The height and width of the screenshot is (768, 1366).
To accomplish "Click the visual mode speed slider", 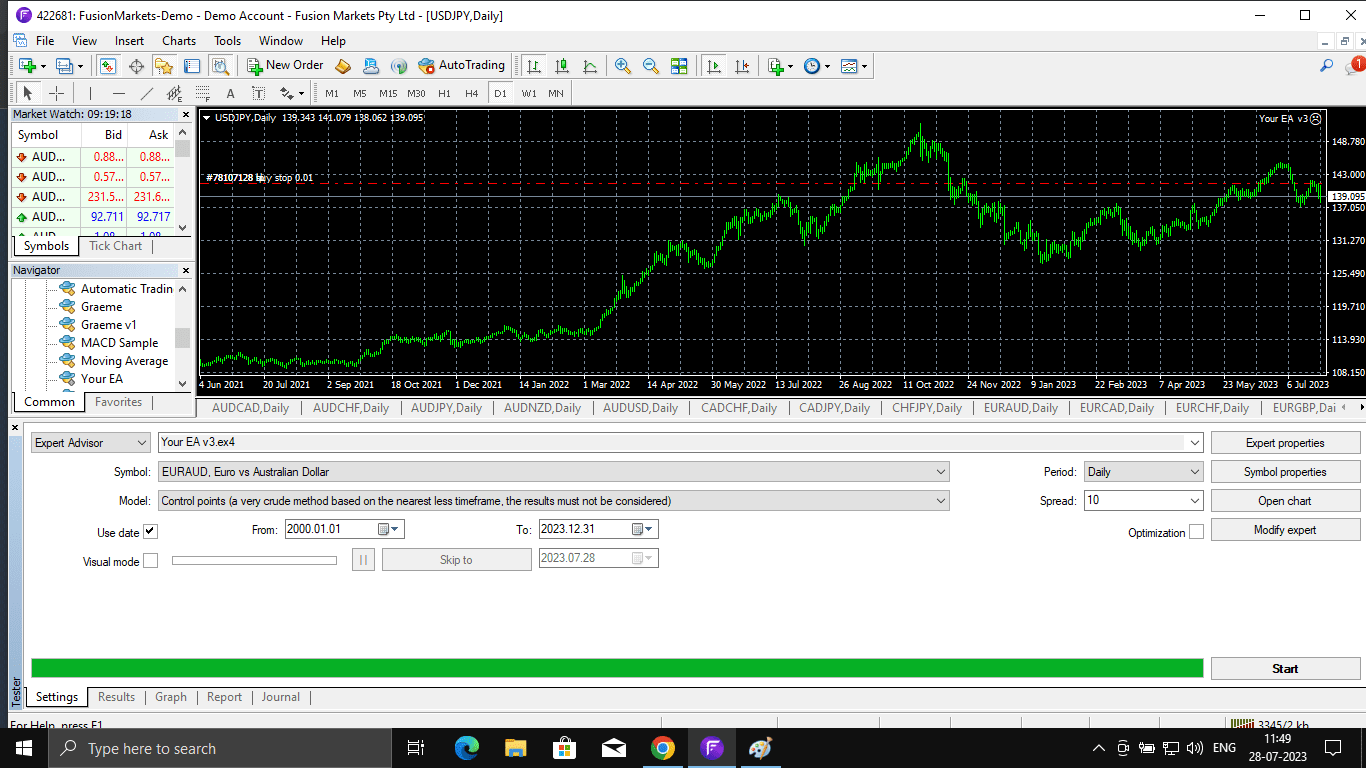I will (x=254, y=560).
